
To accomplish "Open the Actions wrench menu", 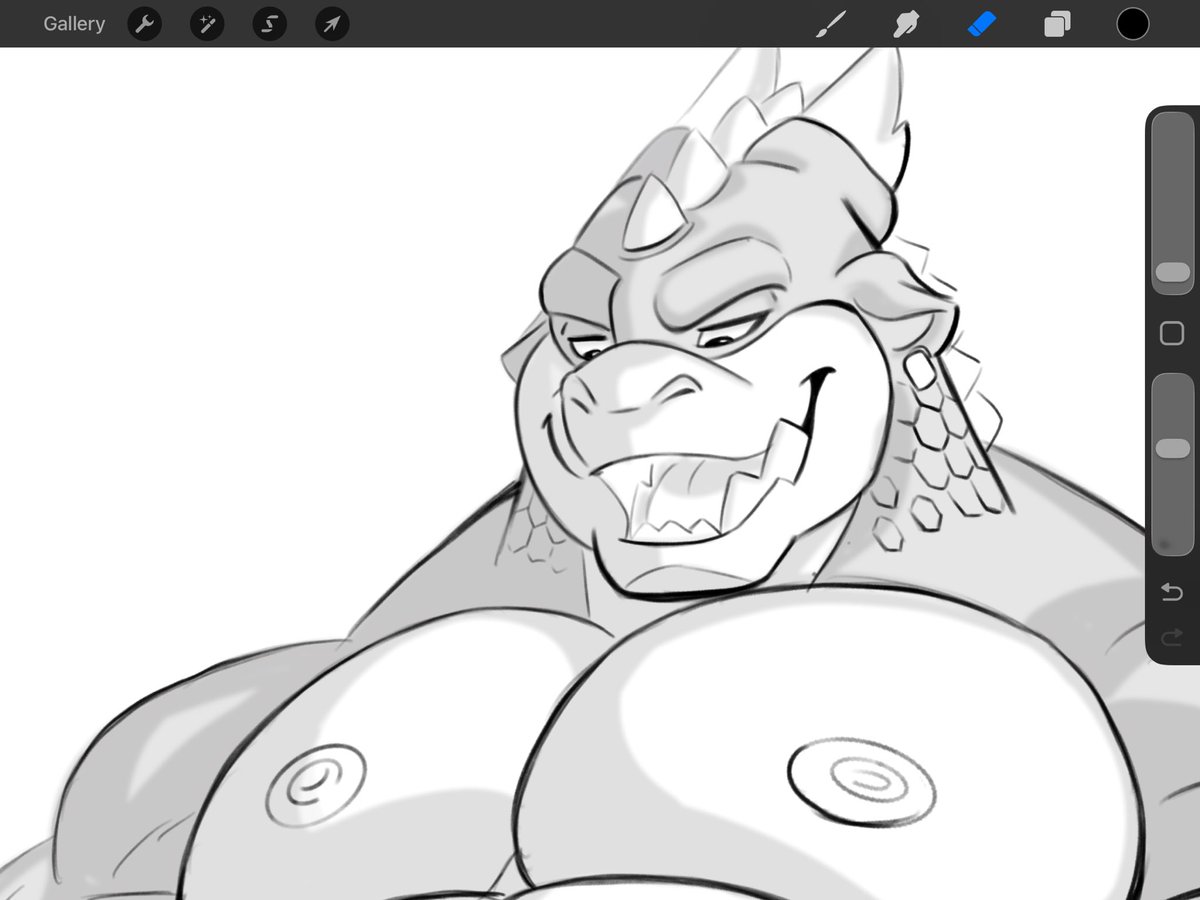I will [x=145, y=24].
